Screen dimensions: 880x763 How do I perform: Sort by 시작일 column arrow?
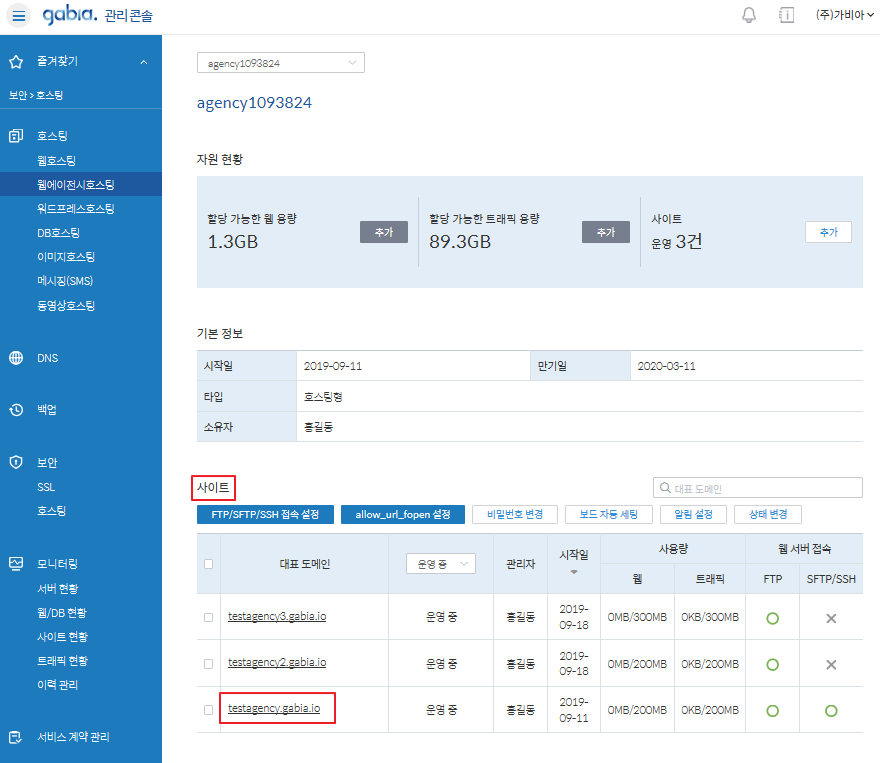click(x=574, y=573)
